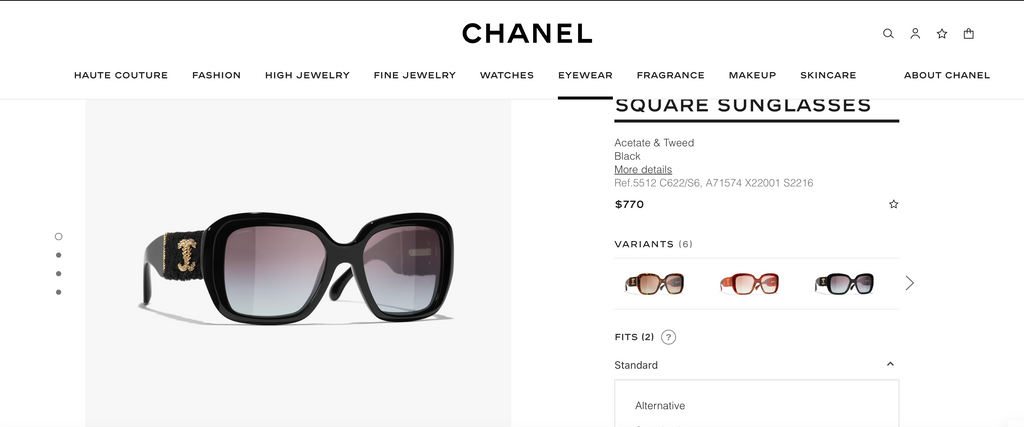The image size is (1024, 427).
Task: Open the account profile icon
Action: click(x=915, y=34)
